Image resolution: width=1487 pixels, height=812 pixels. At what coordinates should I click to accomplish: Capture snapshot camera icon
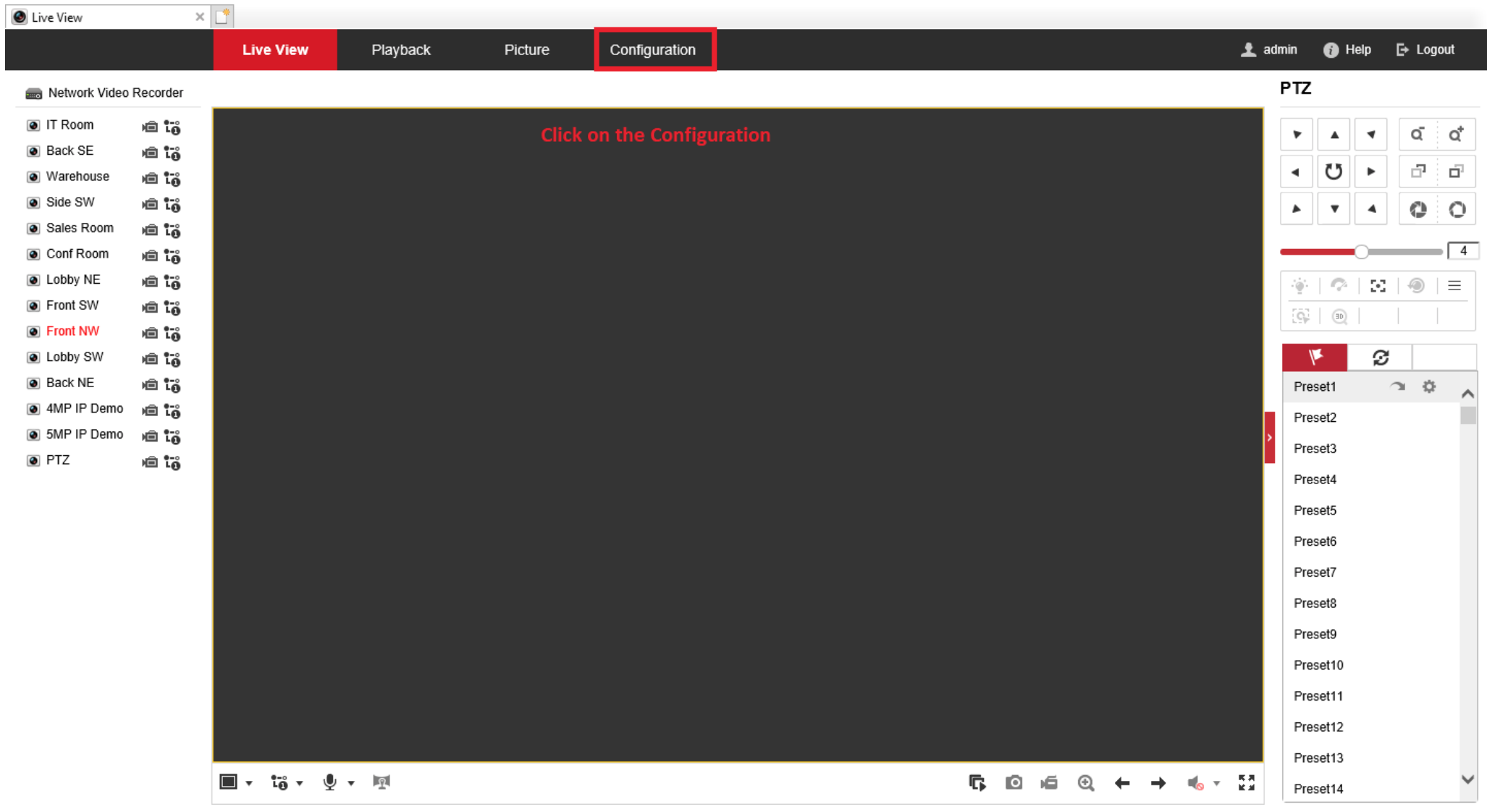click(x=1014, y=782)
